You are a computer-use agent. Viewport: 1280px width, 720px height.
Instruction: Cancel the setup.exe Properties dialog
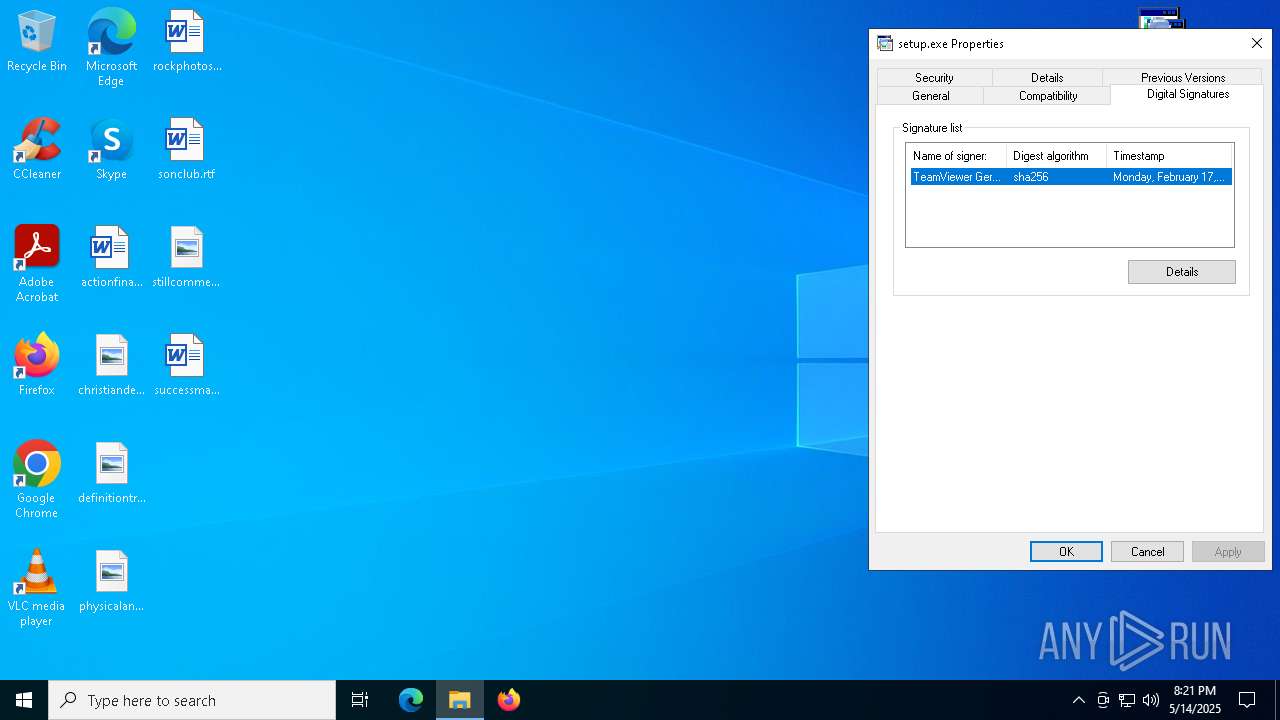1147,552
